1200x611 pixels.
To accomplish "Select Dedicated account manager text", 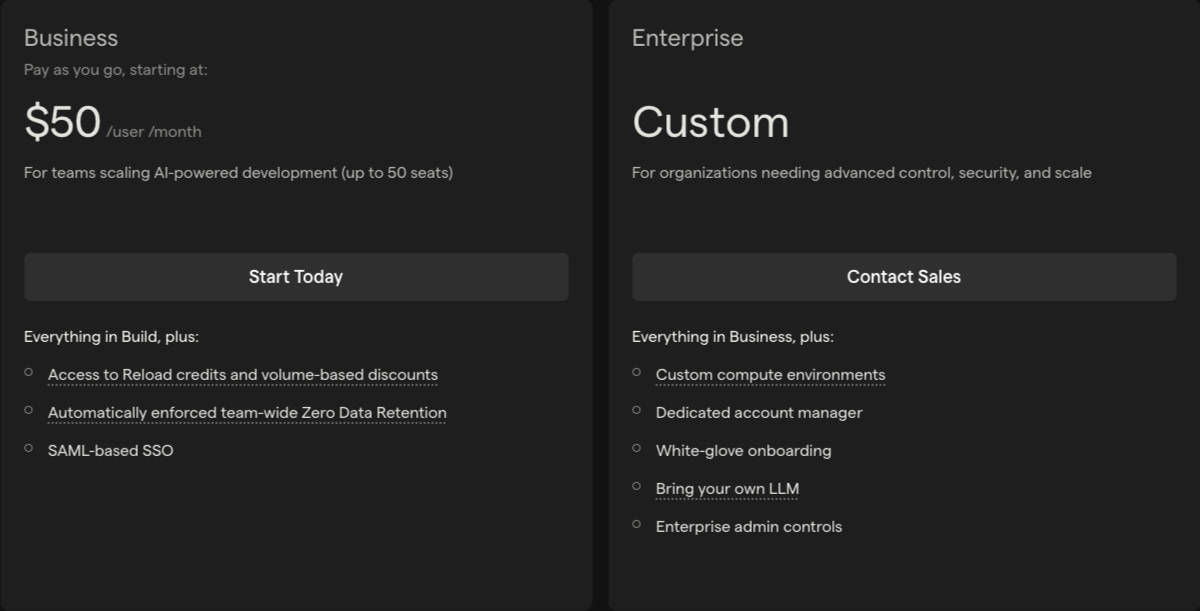I will tap(759, 413).
